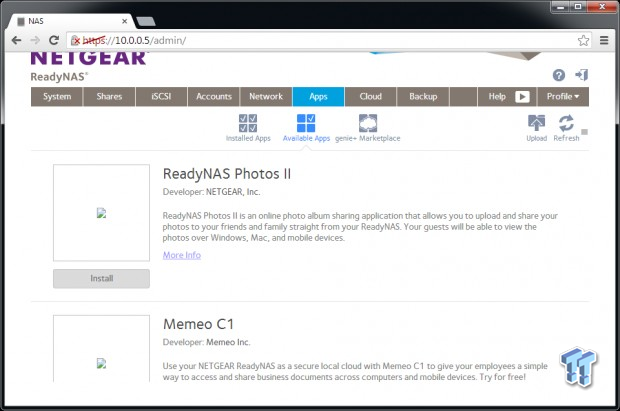Image resolution: width=620 pixels, height=411 pixels.
Task: Open the Help tab
Action: point(497,97)
